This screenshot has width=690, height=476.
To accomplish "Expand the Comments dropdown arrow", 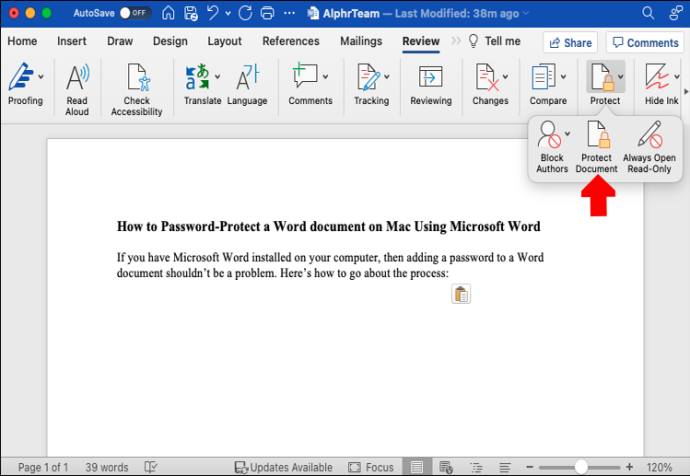I will click(x=325, y=77).
